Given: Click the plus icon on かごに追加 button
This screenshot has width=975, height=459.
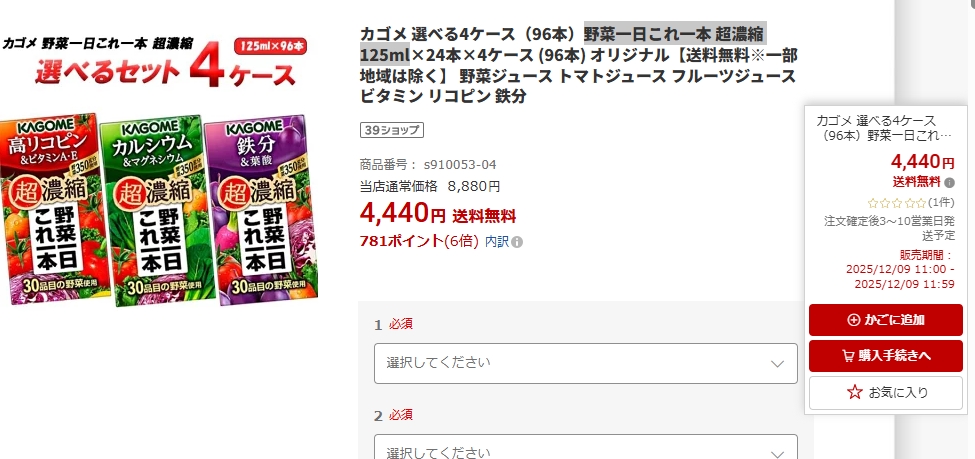Looking at the screenshot, I should point(854,320).
